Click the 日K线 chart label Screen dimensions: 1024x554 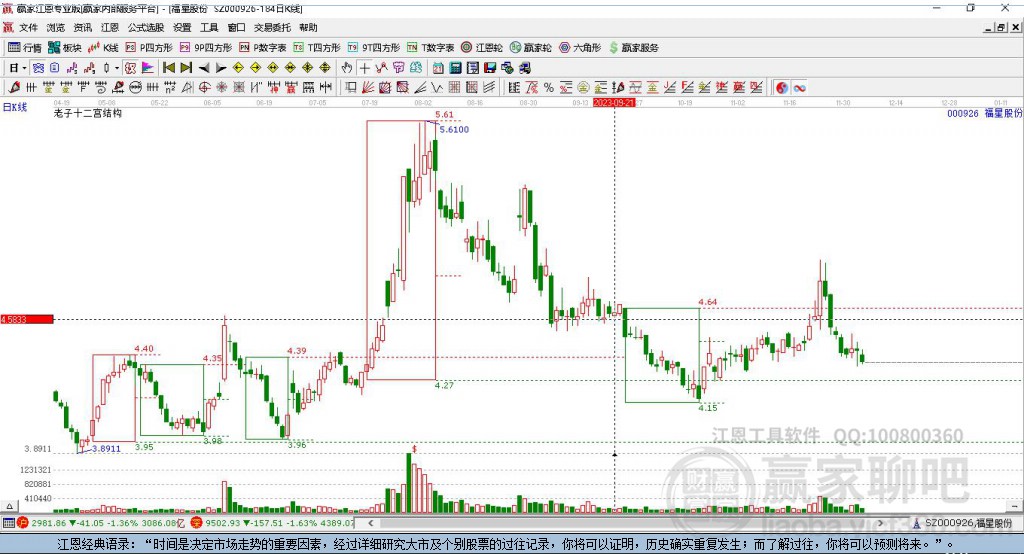[15, 107]
